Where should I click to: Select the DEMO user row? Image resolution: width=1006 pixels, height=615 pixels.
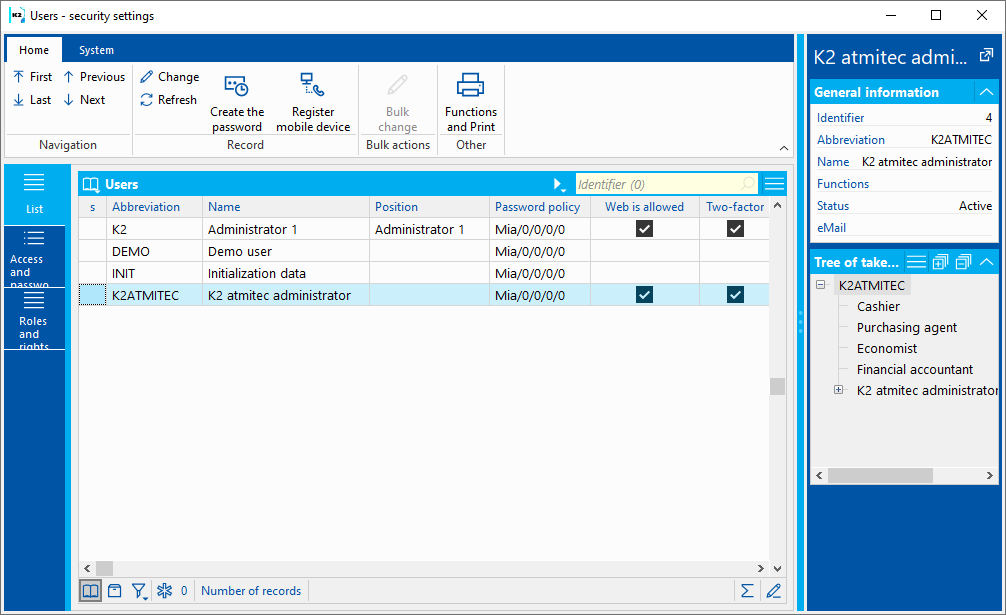click(423, 251)
